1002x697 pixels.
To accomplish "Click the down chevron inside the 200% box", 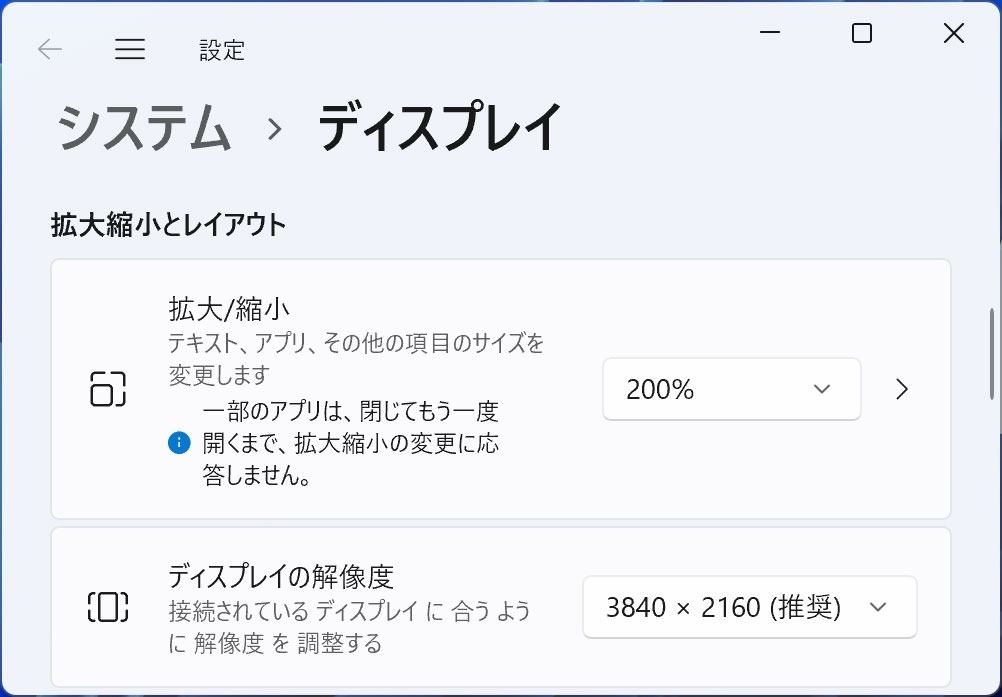I will pyautogui.click(x=822, y=389).
